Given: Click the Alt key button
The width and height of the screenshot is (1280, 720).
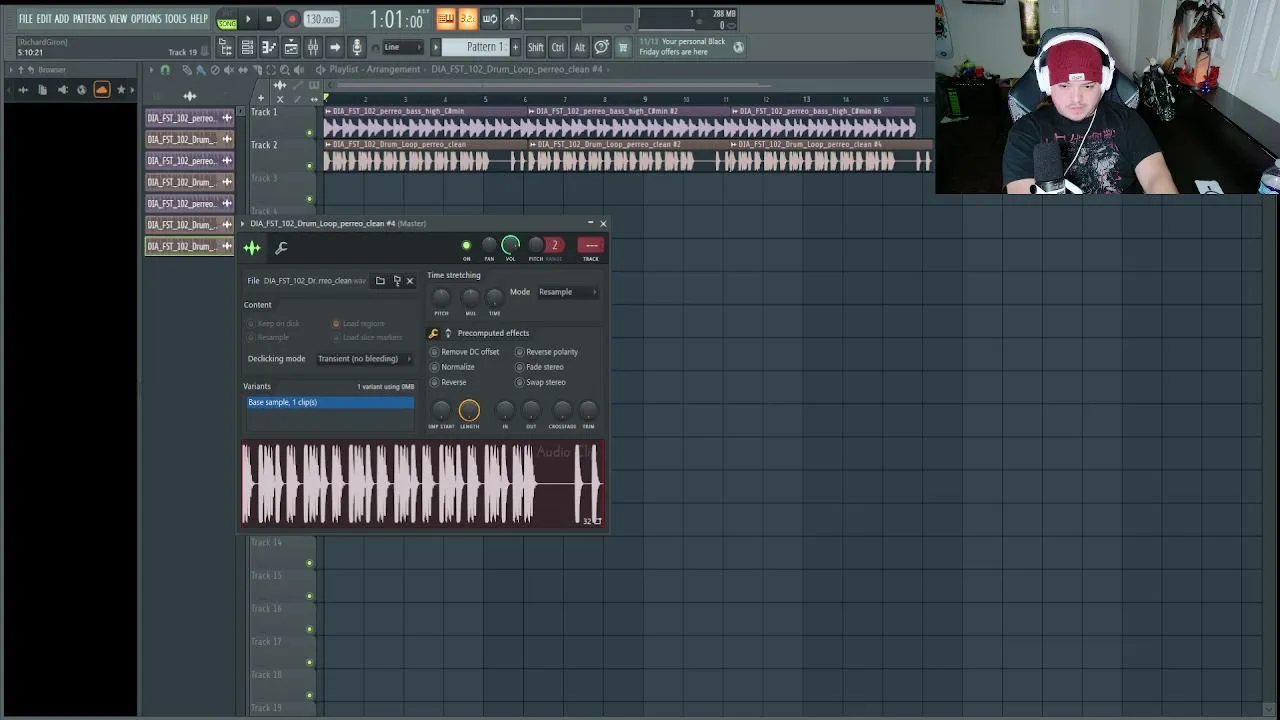Looking at the screenshot, I should click(x=579, y=47).
